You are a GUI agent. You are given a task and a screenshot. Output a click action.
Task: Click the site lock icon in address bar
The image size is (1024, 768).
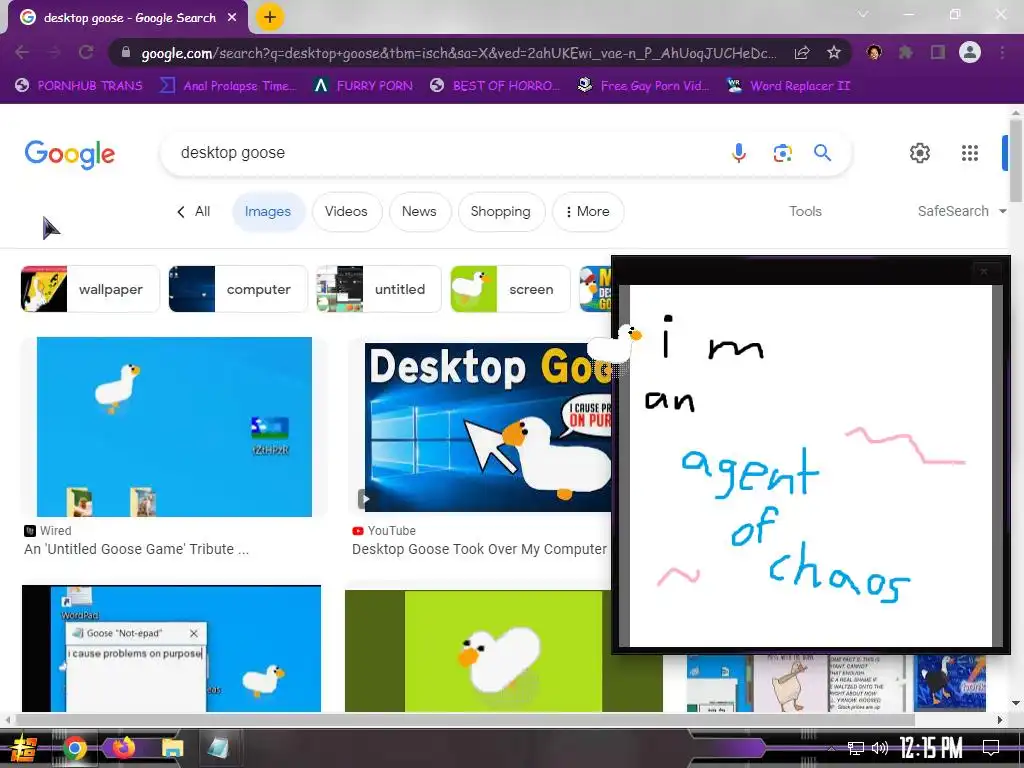[126, 53]
